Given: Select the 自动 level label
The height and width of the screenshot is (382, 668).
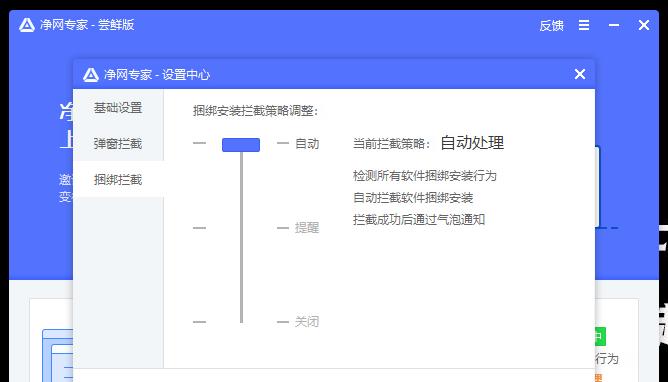Looking at the screenshot, I should coord(307,144).
